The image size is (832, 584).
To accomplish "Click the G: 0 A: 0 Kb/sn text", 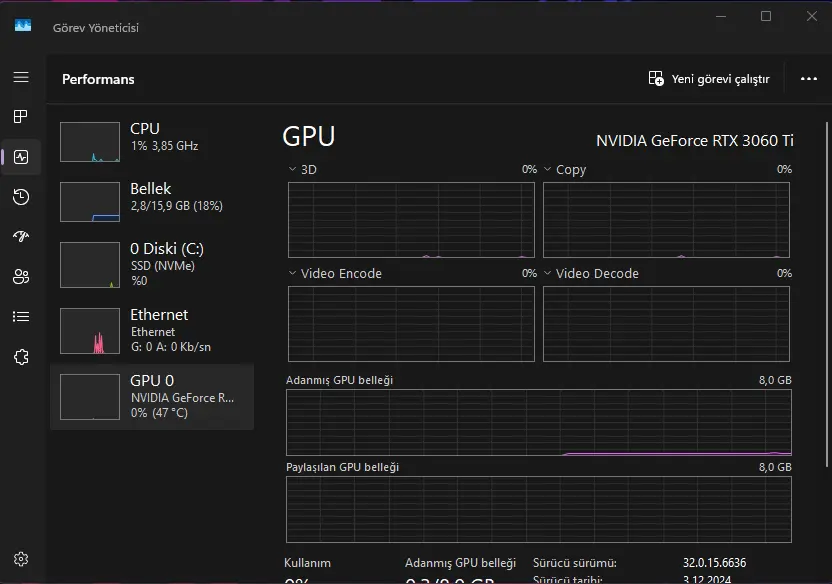I will coord(171,347).
